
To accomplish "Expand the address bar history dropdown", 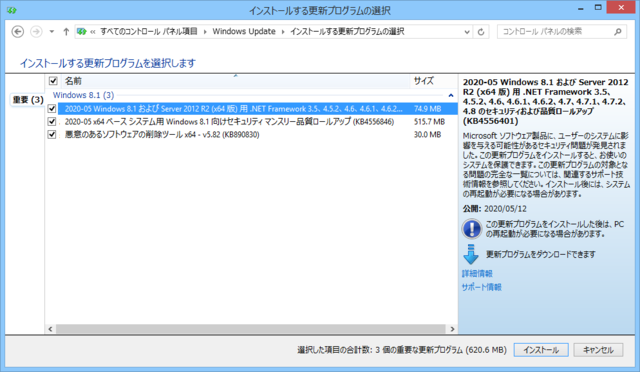I will click(467, 32).
